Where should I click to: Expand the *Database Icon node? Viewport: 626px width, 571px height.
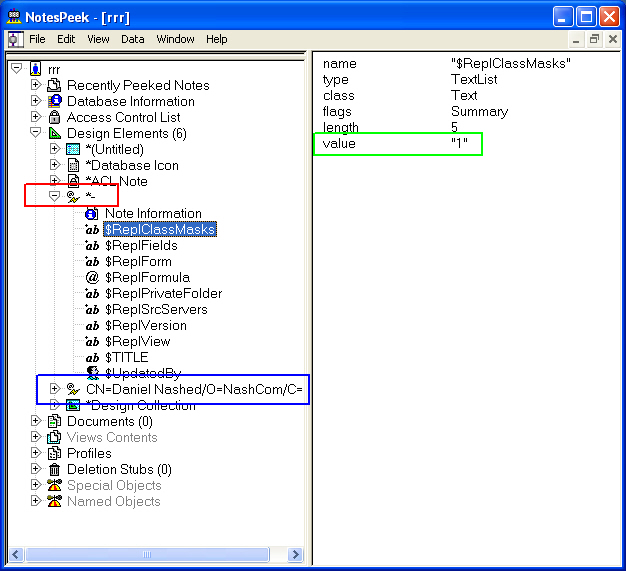(x=54, y=164)
